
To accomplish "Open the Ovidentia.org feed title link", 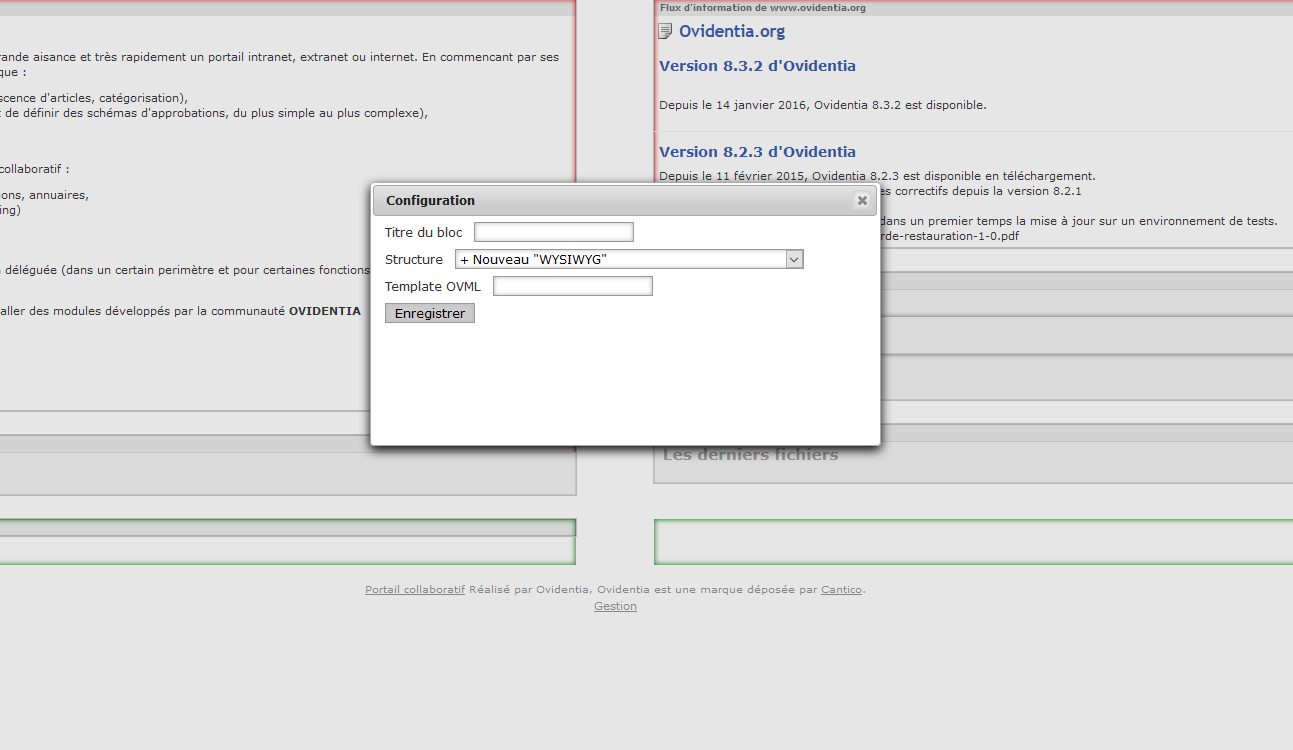I will tap(731, 32).
